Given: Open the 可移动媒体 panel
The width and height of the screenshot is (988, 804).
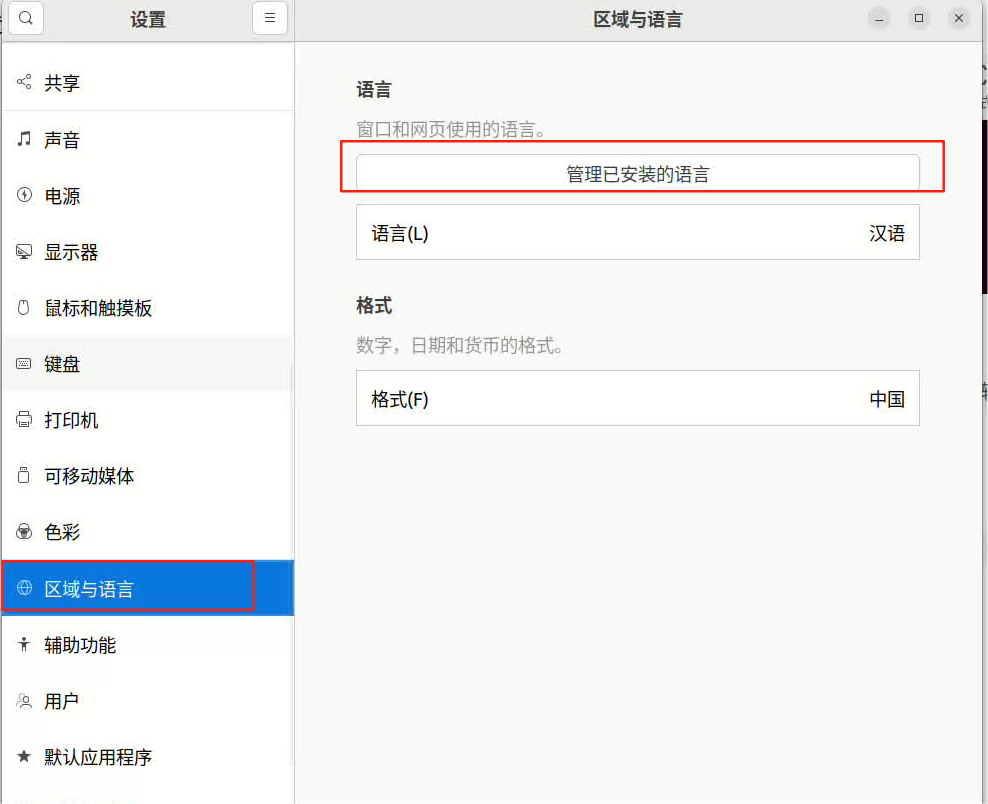Looking at the screenshot, I should [x=148, y=476].
